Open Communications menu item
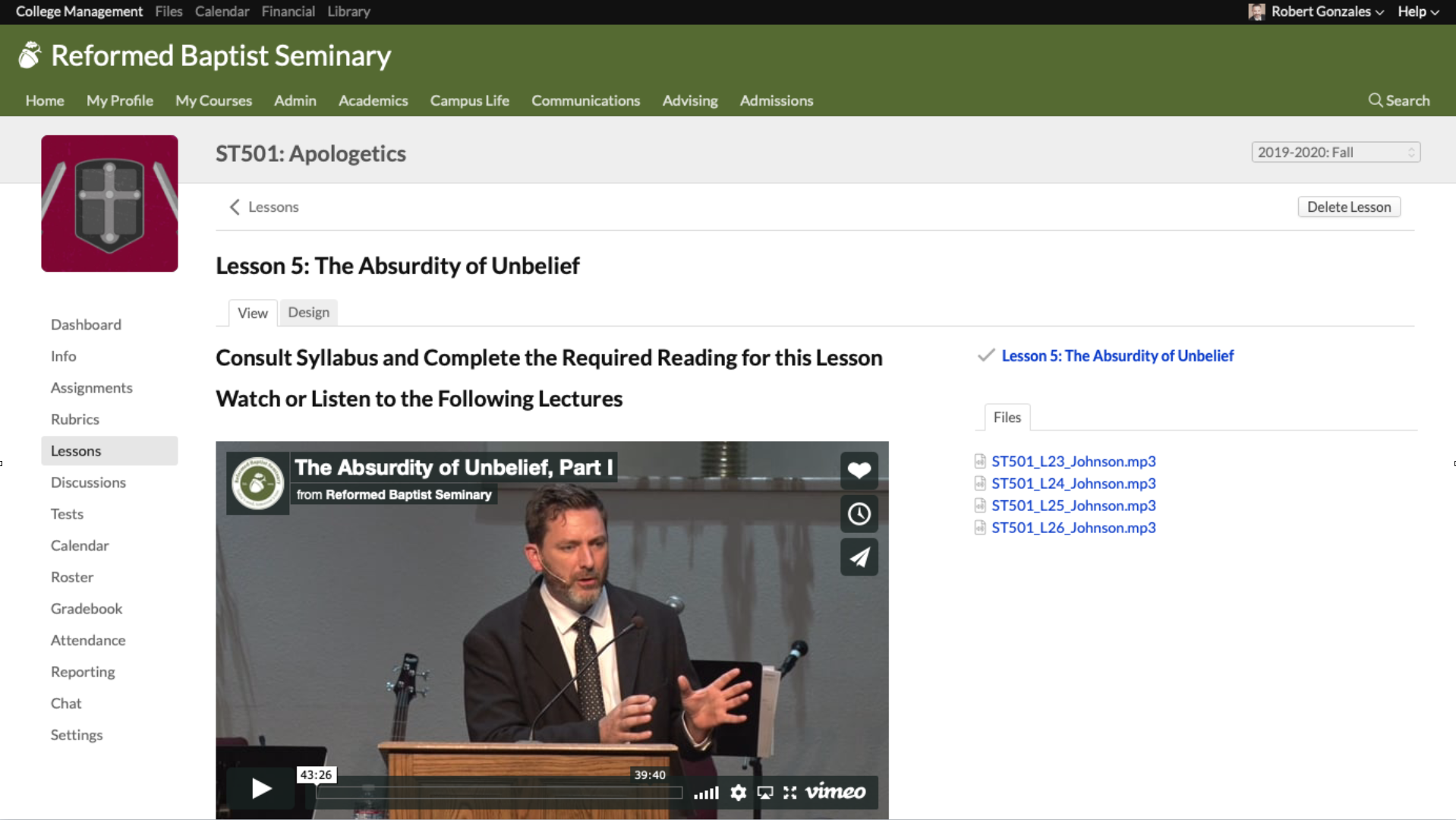 [x=585, y=100]
